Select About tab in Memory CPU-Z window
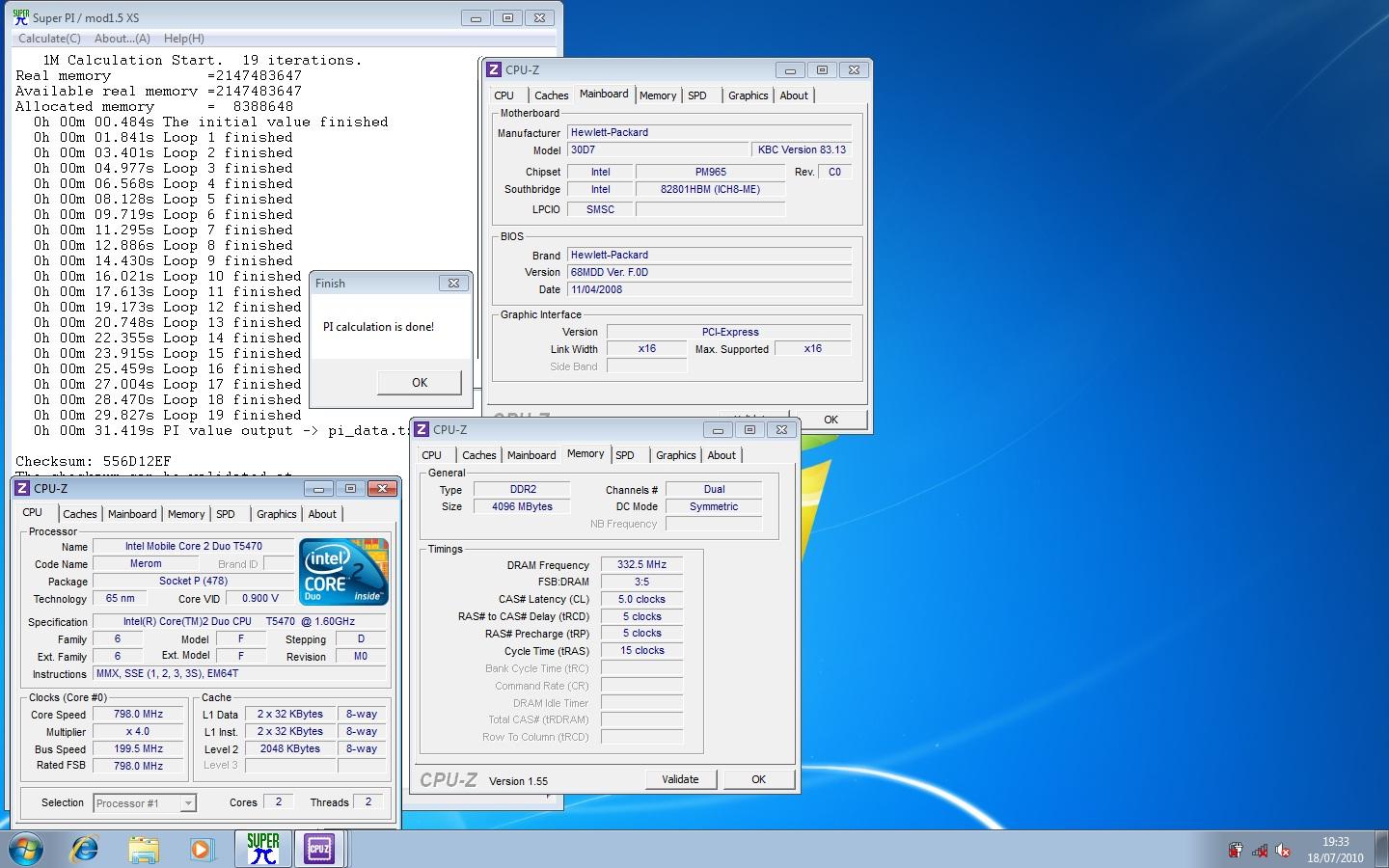 (x=722, y=455)
